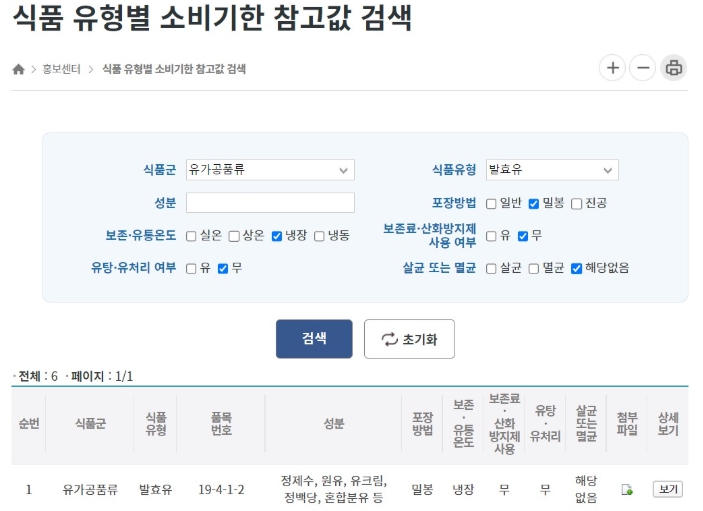The width and height of the screenshot is (703, 511).
Task: Check the 살균 sterilization checkbox
Action: 491,268
